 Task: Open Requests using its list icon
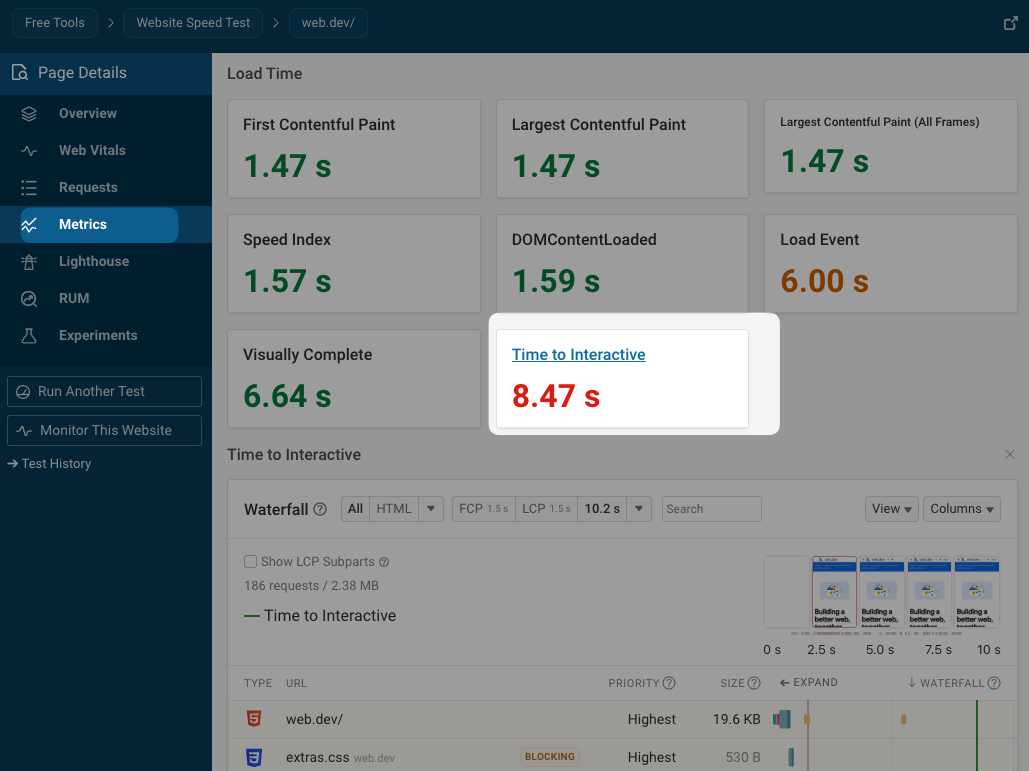29,187
